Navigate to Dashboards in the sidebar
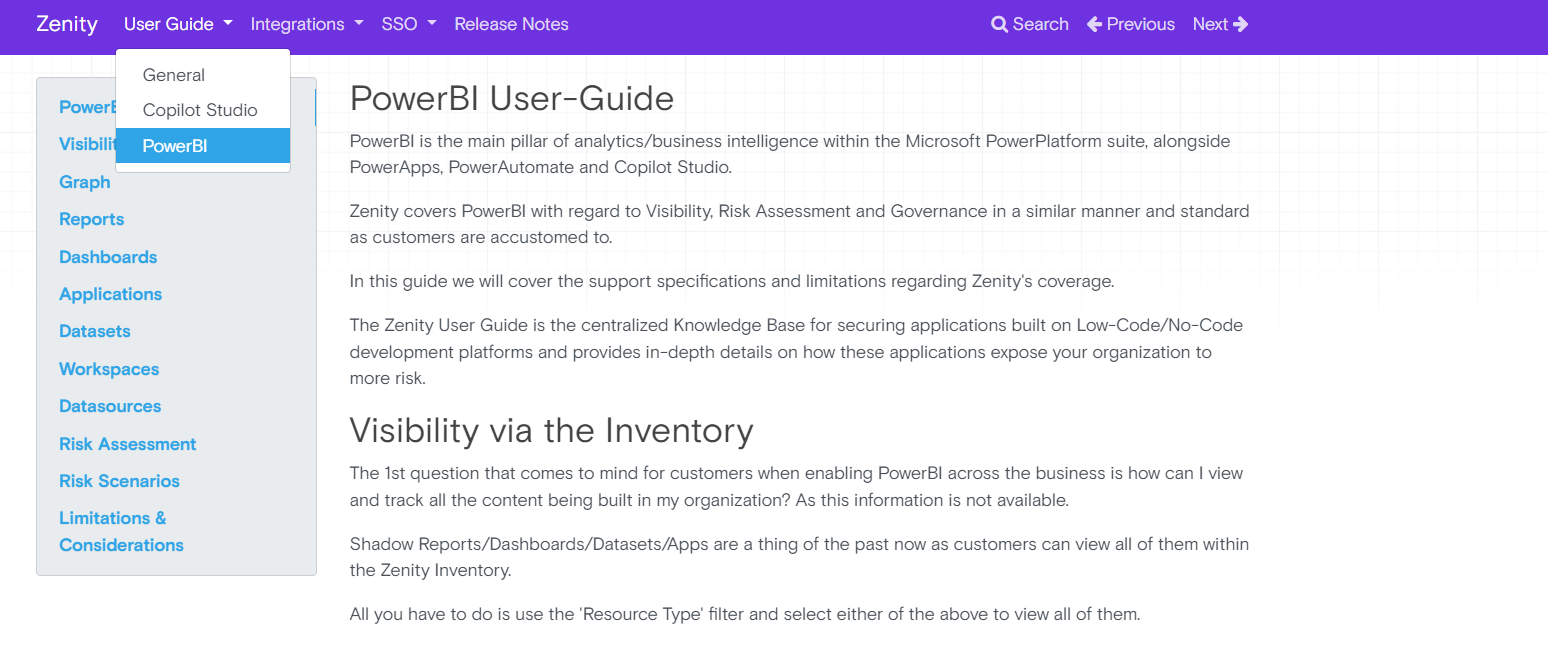Viewport: 1548px width, 667px height. [108, 257]
